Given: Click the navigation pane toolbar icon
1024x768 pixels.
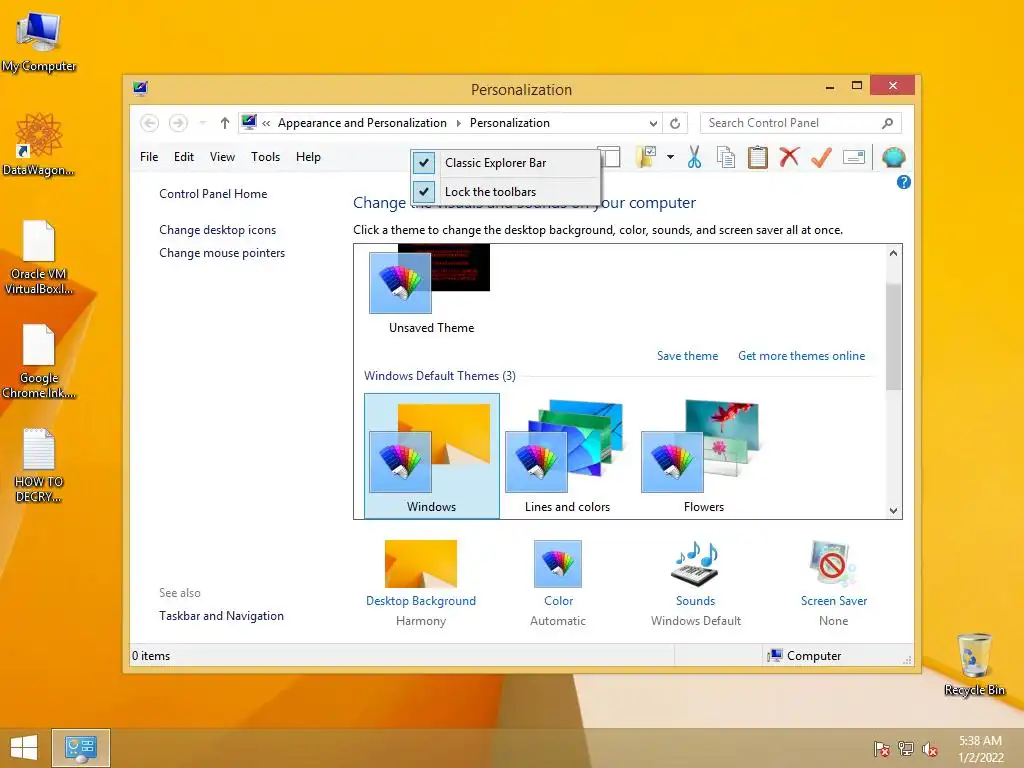Looking at the screenshot, I should (x=610, y=157).
